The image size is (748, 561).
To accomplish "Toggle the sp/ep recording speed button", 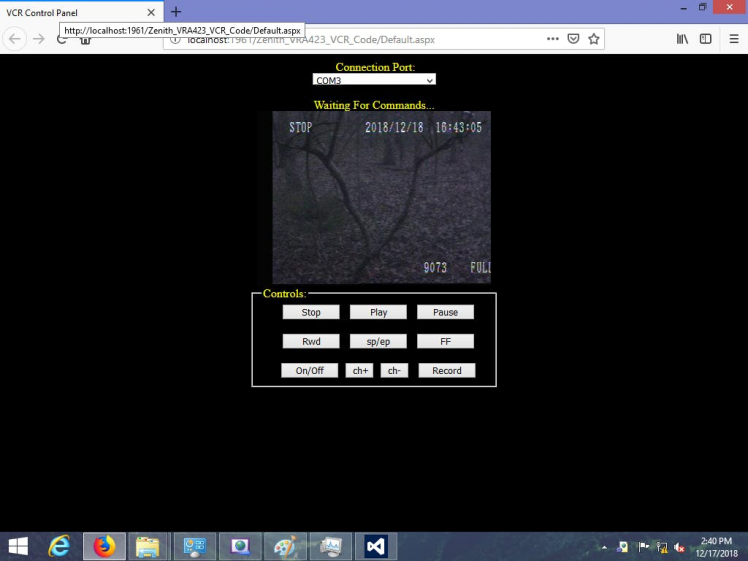I will pyautogui.click(x=378, y=341).
